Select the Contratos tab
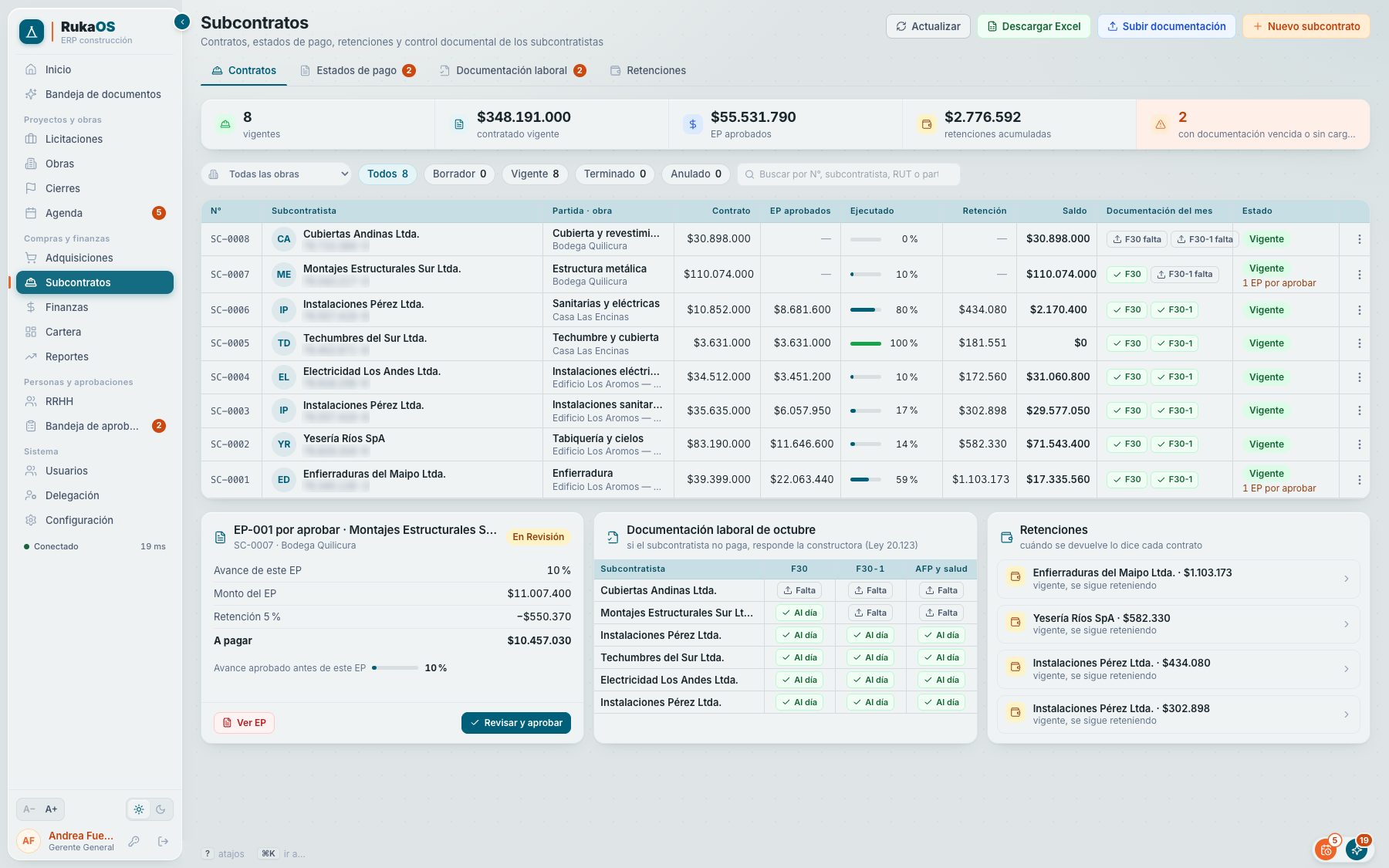Viewport: 1389px width, 868px height. (x=244, y=70)
